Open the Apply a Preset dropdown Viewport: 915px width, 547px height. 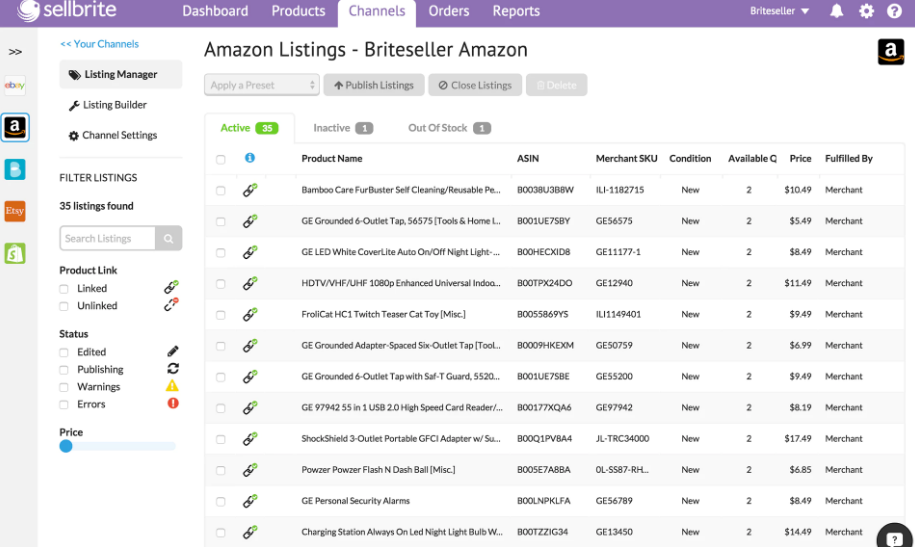coord(261,85)
